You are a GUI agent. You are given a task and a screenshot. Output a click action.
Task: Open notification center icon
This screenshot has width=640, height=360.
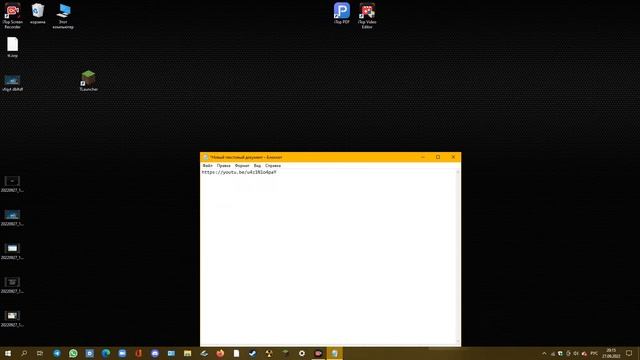click(629, 353)
